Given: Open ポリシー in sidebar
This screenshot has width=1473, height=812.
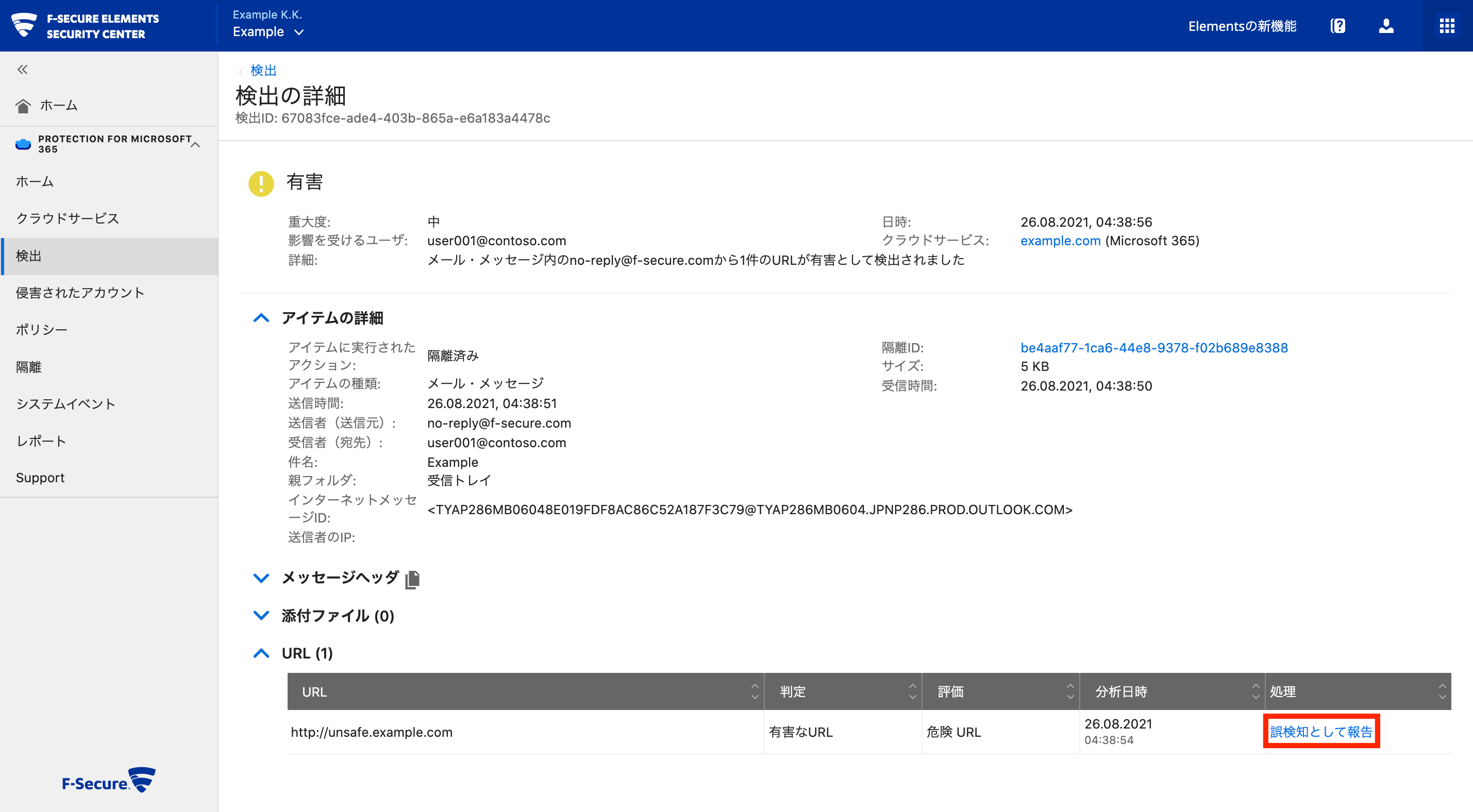Looking at the screenshot, I should (x=41, y=330).
